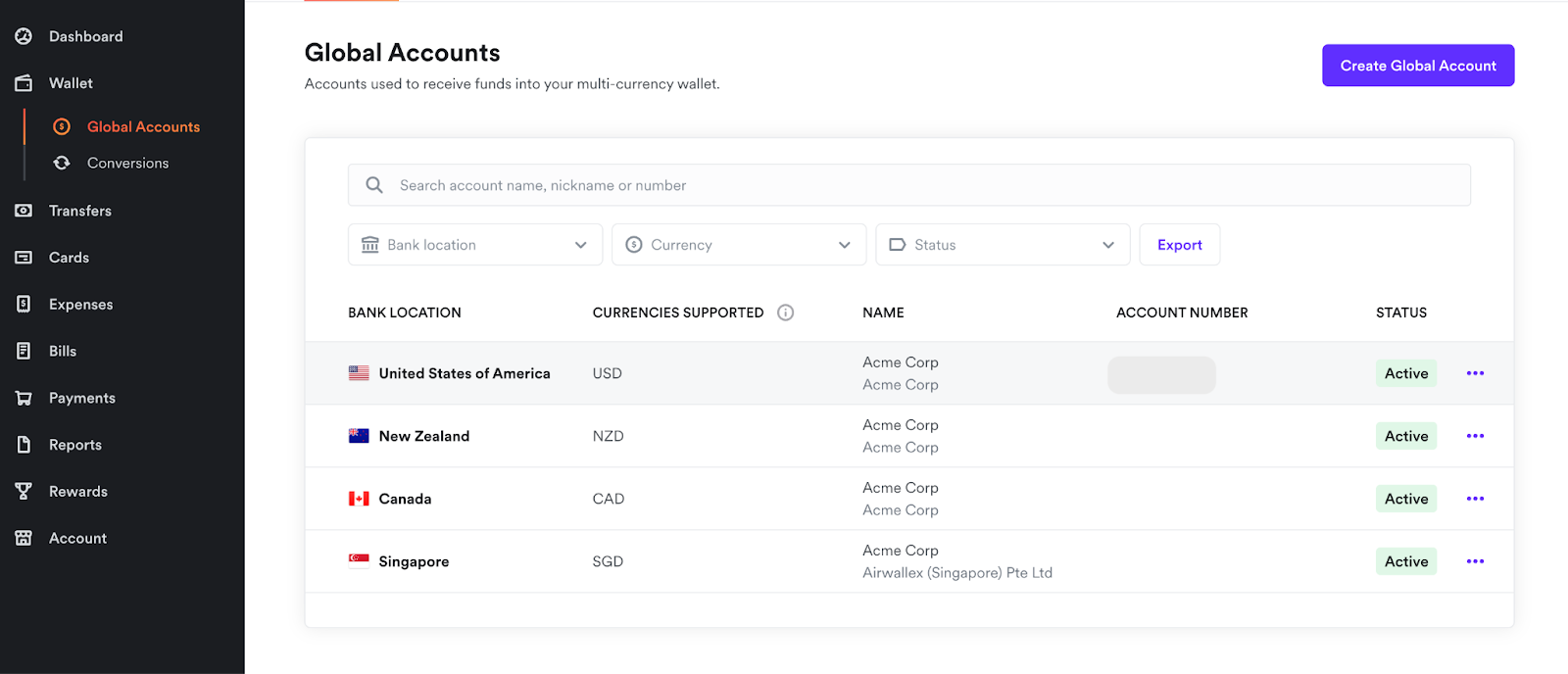Viewport: 1568px width, 674px height.
Task: Click the info icon beside Currencies Supported
Action: point(785,313)
